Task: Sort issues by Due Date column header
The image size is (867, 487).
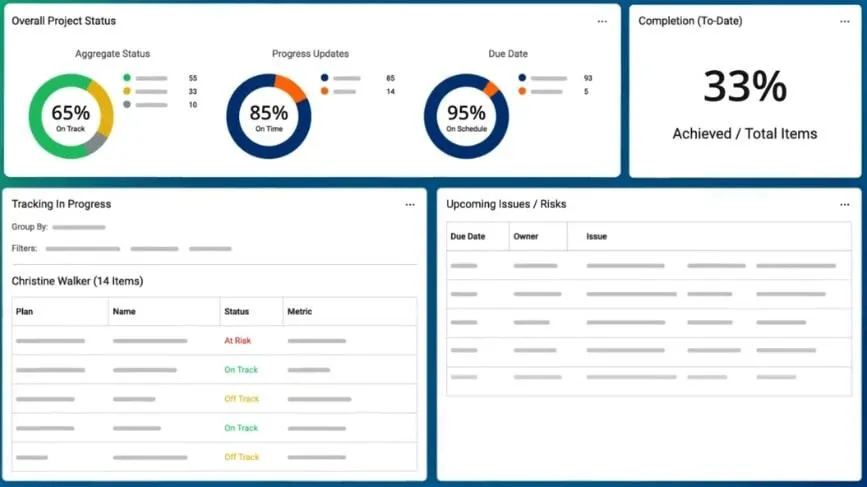Action: tap(467, 237)
